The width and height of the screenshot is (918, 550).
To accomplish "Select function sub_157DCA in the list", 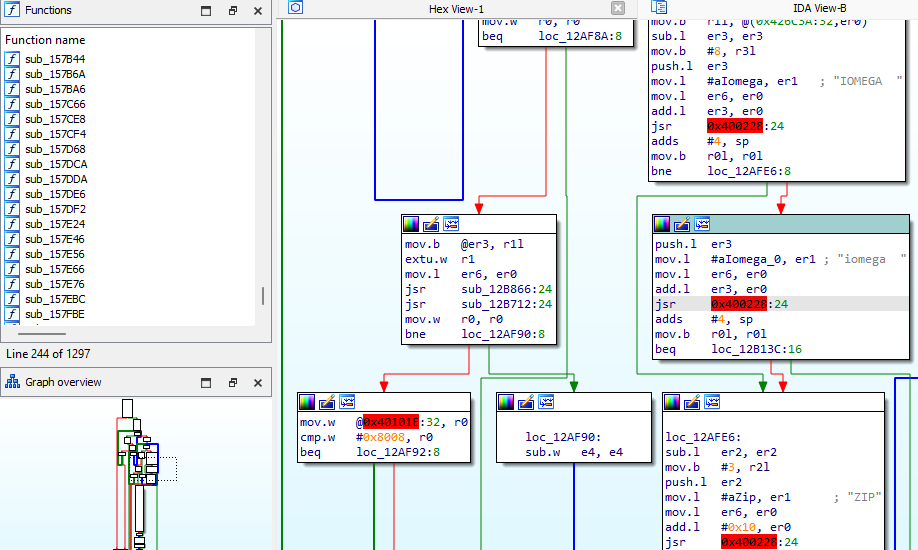I will click(56, 164).
